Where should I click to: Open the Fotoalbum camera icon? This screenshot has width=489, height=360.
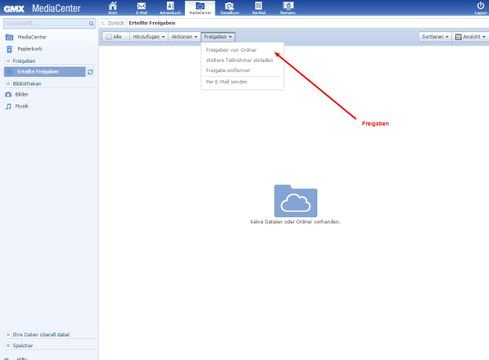(229, 7)
